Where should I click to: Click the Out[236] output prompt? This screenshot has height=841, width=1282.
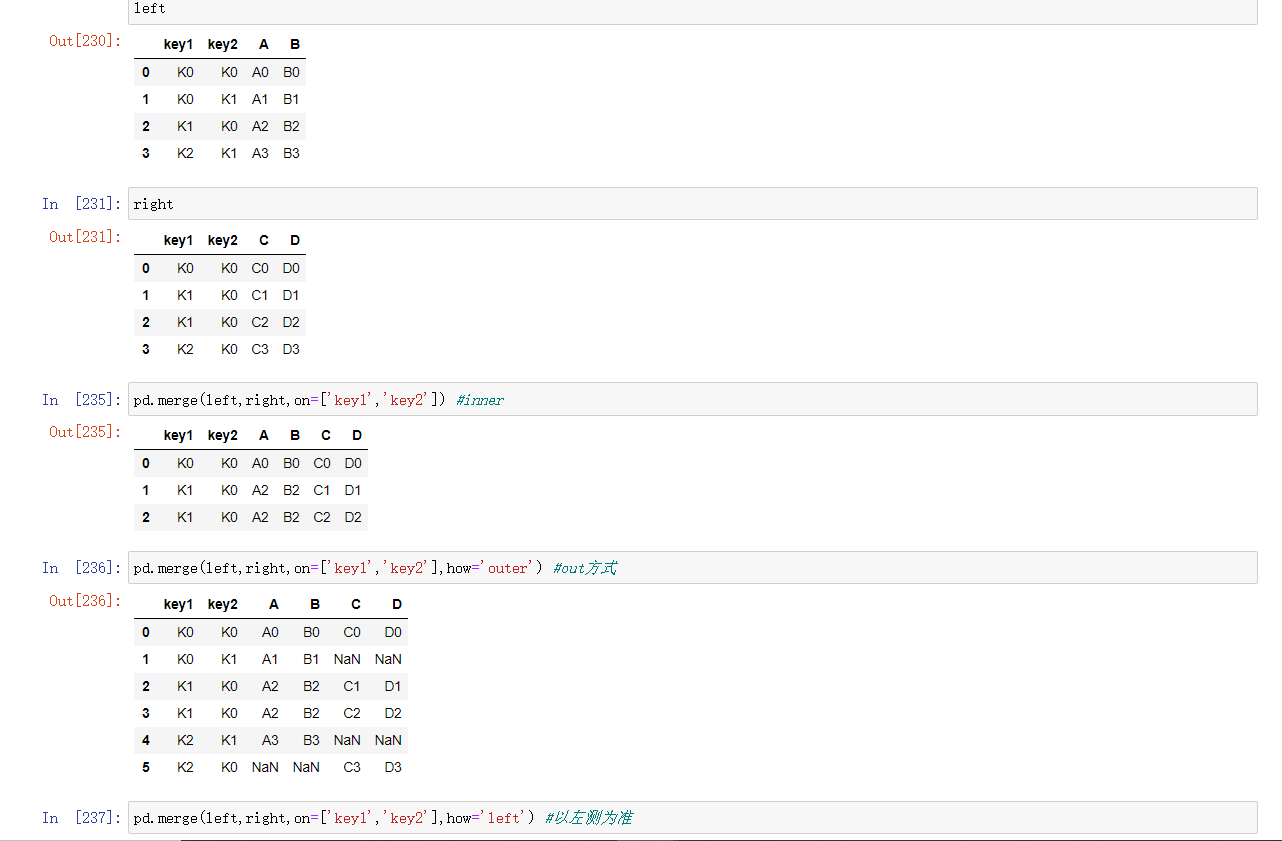tap(85, 601)
